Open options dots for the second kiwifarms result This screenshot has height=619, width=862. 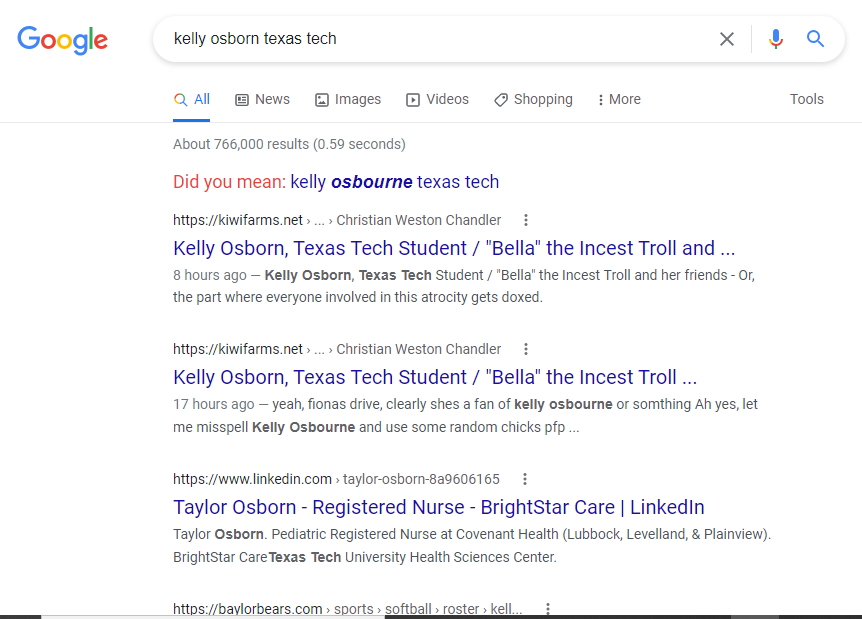526,349
